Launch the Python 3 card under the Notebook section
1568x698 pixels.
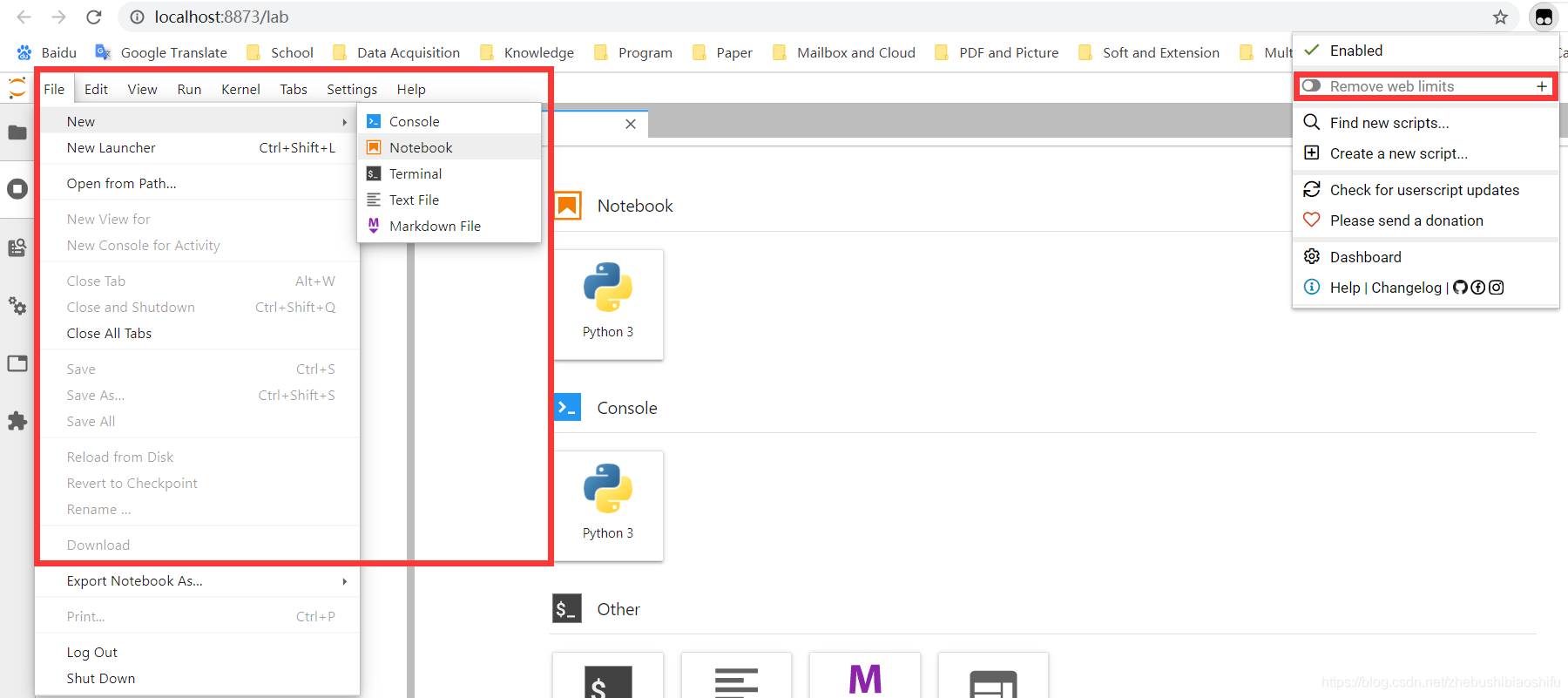(608, 304)
